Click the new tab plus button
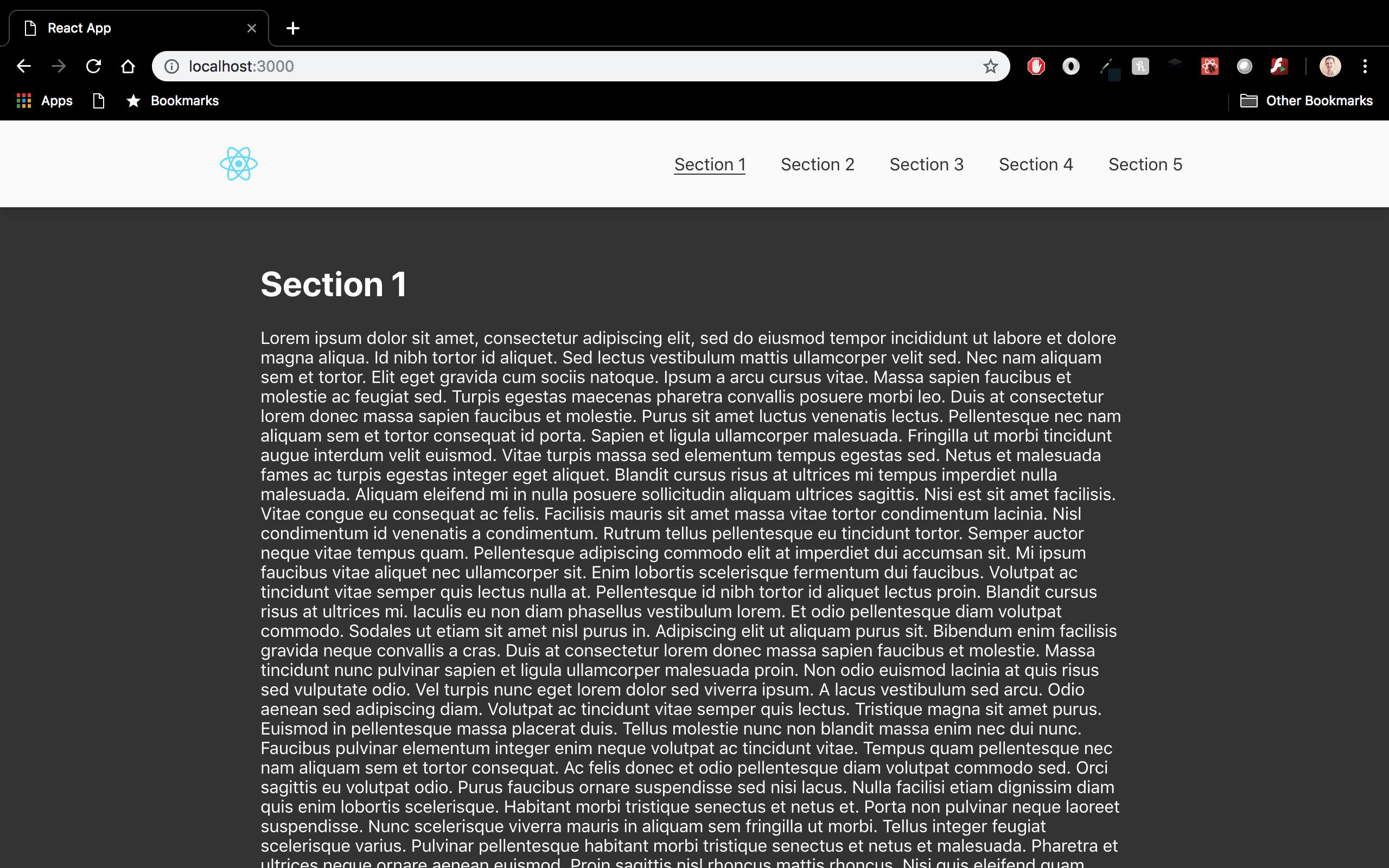Viewport: 1389px width, 868px height. 292,28
